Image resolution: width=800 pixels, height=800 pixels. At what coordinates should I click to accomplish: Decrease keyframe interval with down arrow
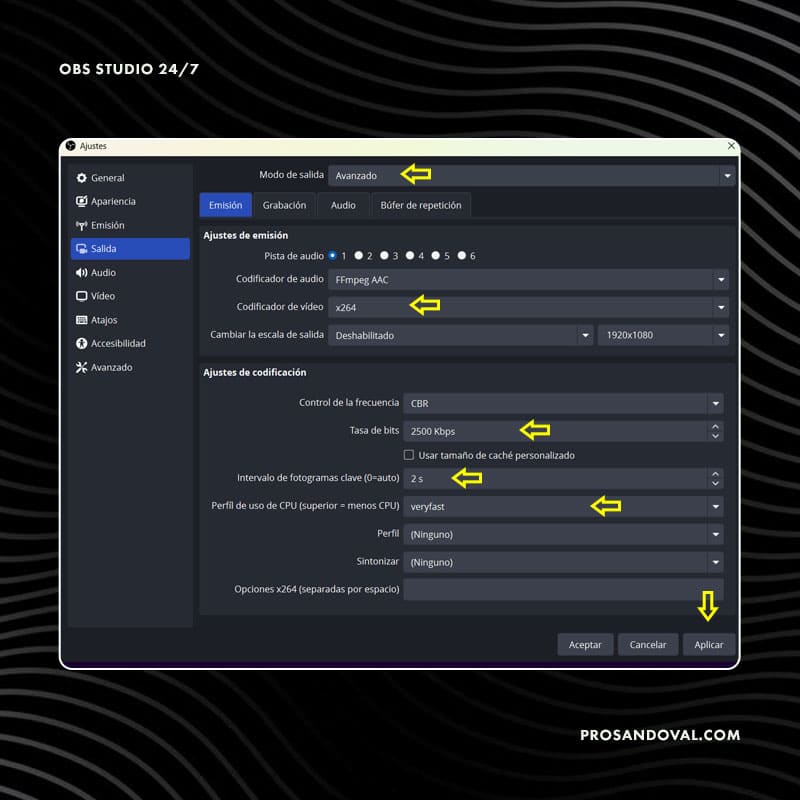tap(715, 484)
